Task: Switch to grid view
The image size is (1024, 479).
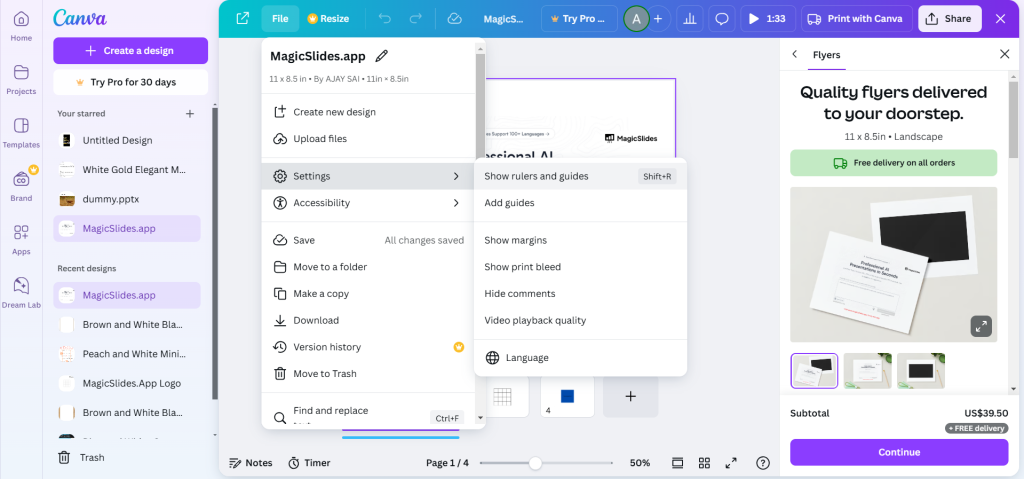Action: pos(704,463)
